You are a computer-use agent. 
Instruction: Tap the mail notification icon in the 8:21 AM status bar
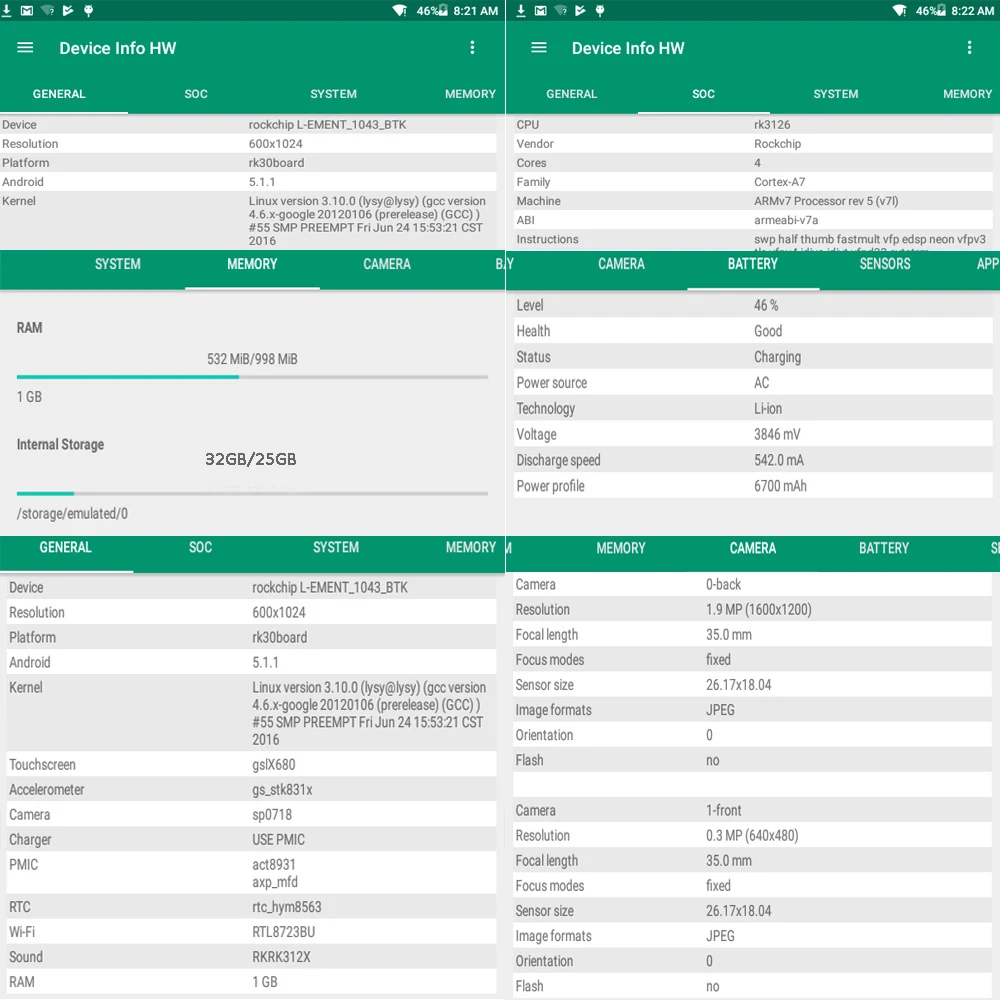(27, 10)
